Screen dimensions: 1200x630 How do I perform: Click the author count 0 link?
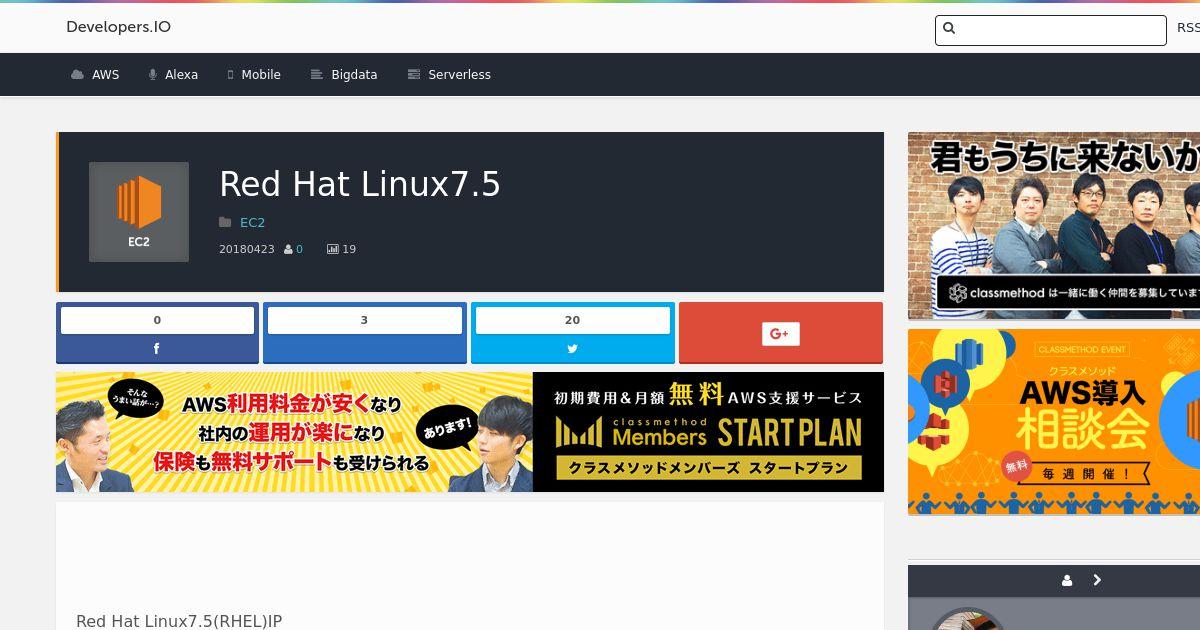[x=299, y=249]
